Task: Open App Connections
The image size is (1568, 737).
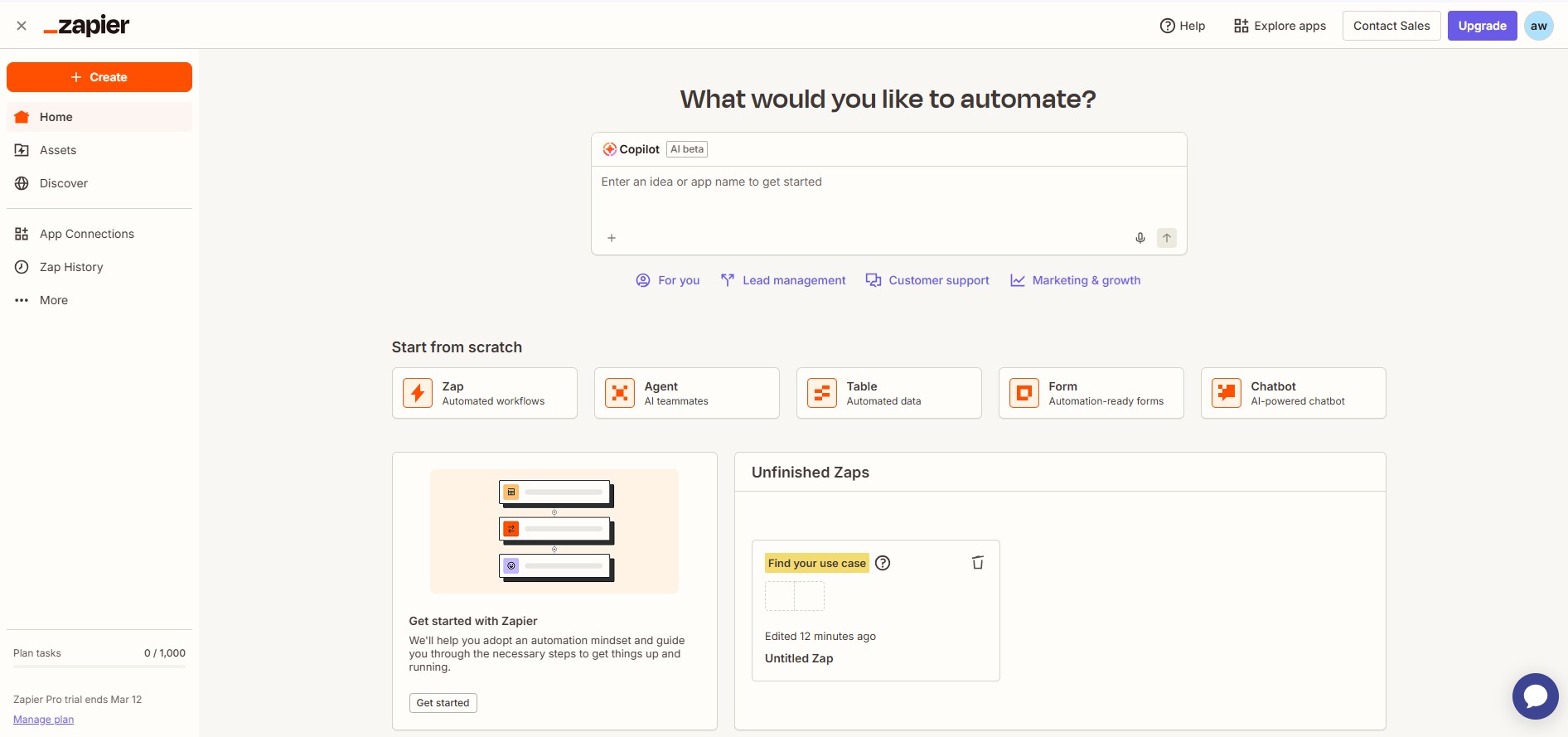Action: [x=99, y=234]
